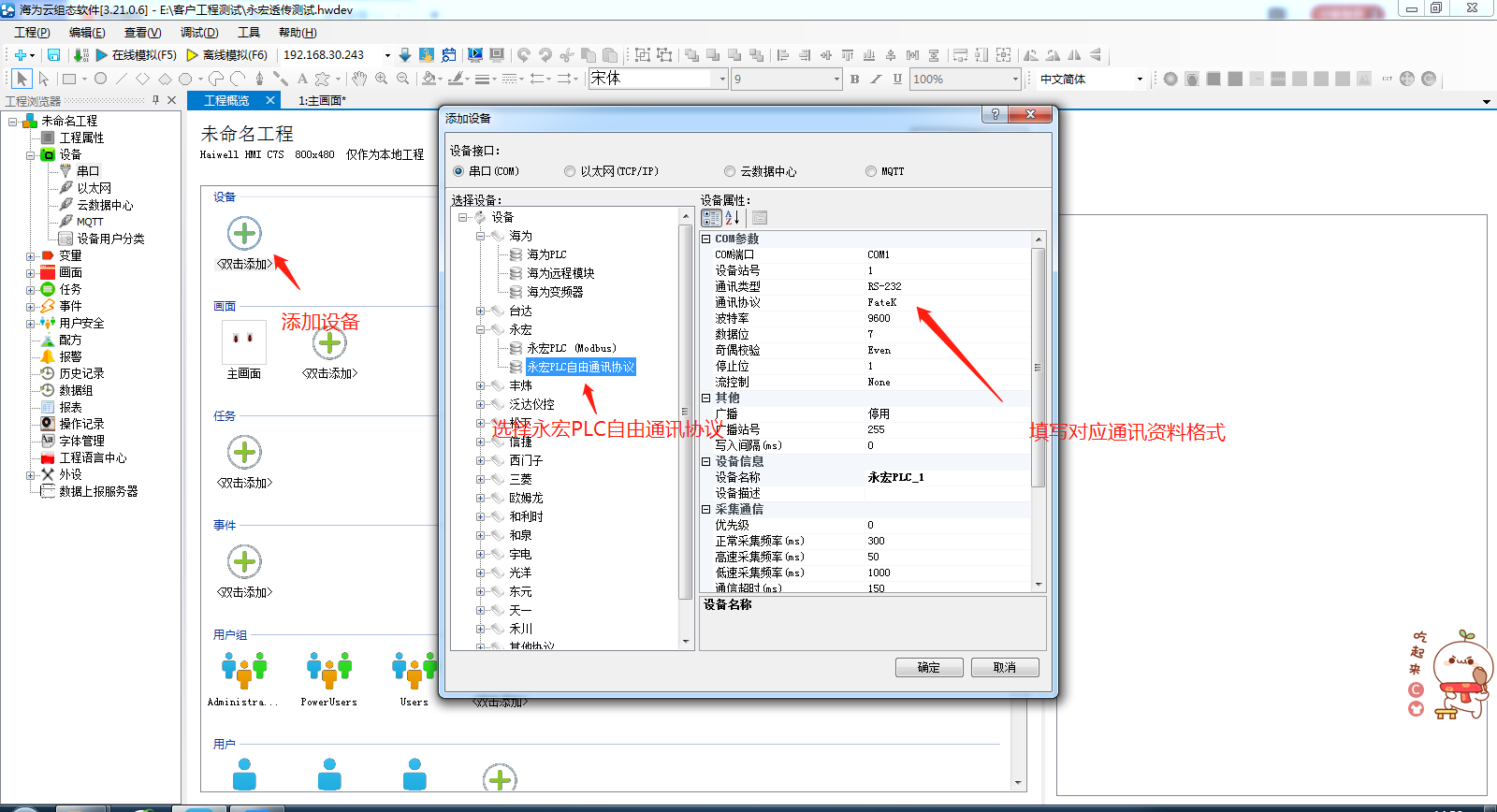Click the 通讯协议 value FateK
This screenshot has height=812, width=1497.
pyautogui.click(x=947, y=302)
